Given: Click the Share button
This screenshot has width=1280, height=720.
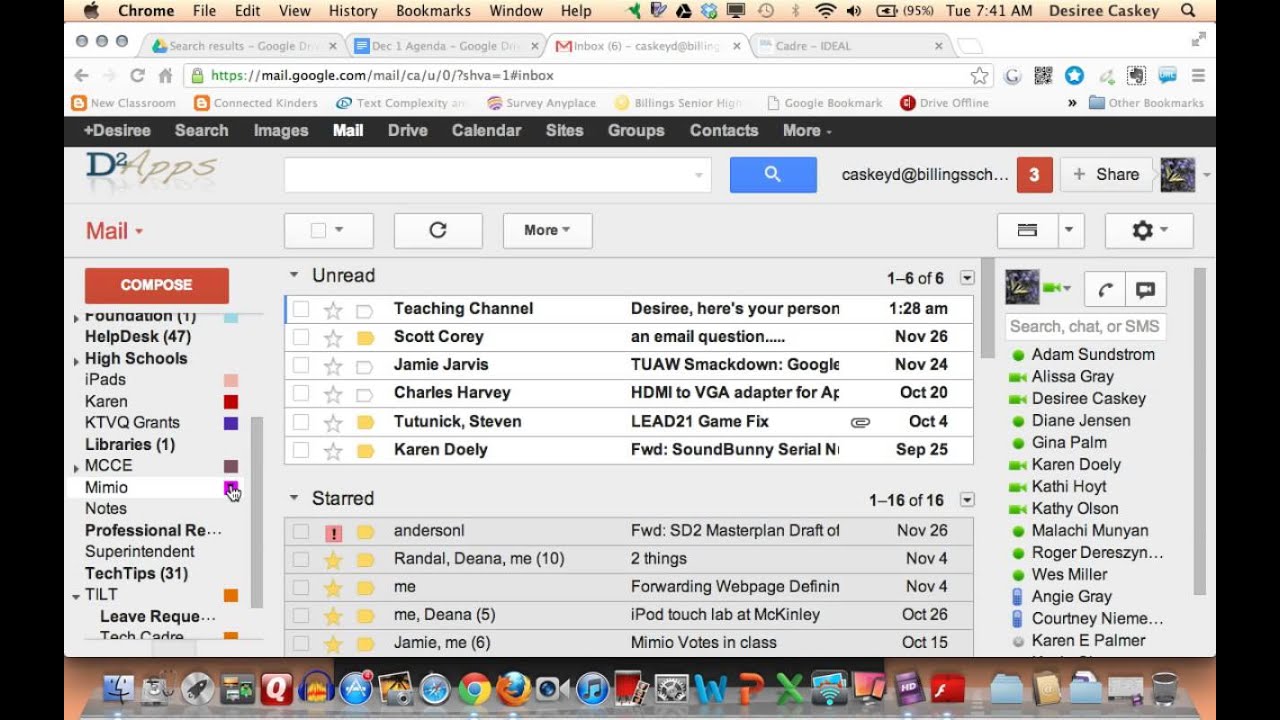Looking at the screenshot, I should pyautogui.click(x=1106, y=175).
